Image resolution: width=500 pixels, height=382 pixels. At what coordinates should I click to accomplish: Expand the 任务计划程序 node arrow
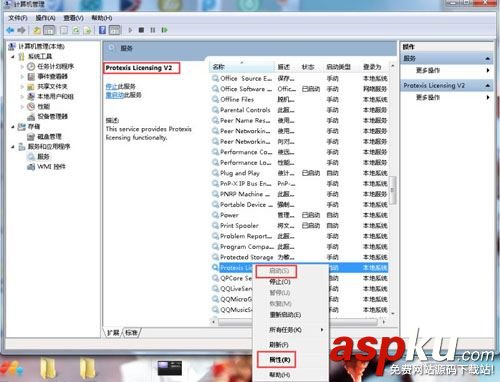[x=22, y=67]
